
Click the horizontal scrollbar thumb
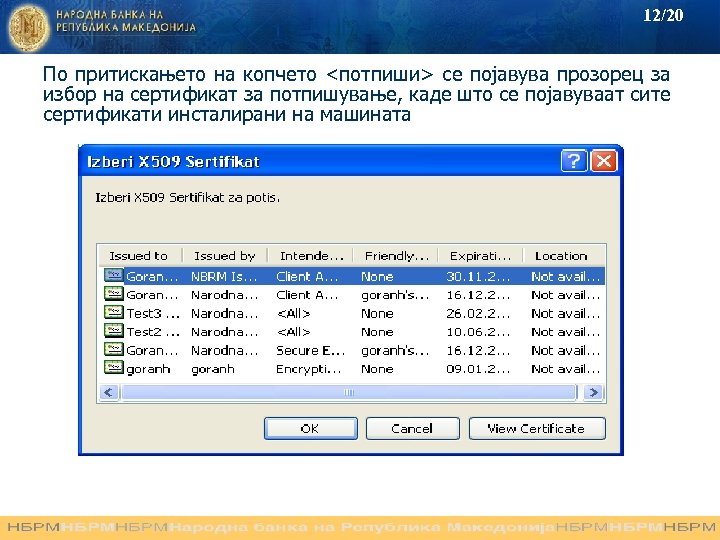[349, 393]
